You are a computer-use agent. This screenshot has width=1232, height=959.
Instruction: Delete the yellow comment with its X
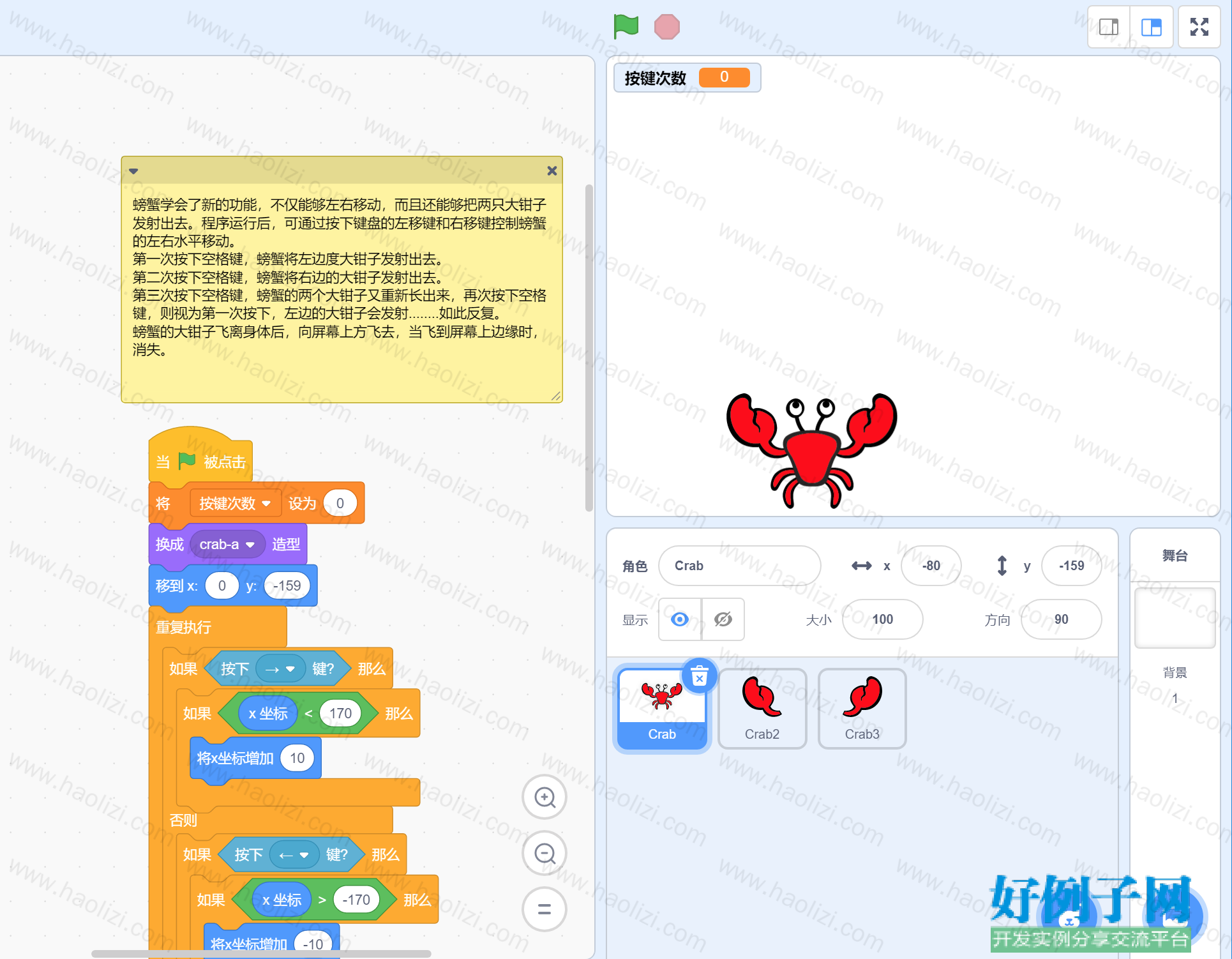click(x=552, y=171)
